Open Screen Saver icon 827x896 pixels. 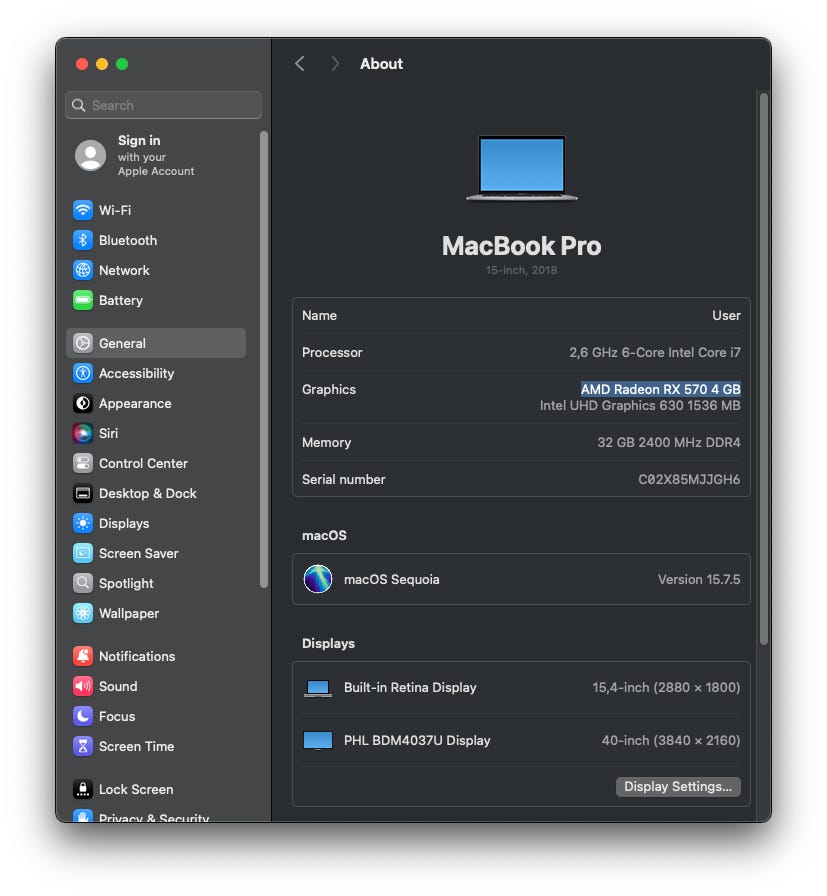(x=83, y=554)
